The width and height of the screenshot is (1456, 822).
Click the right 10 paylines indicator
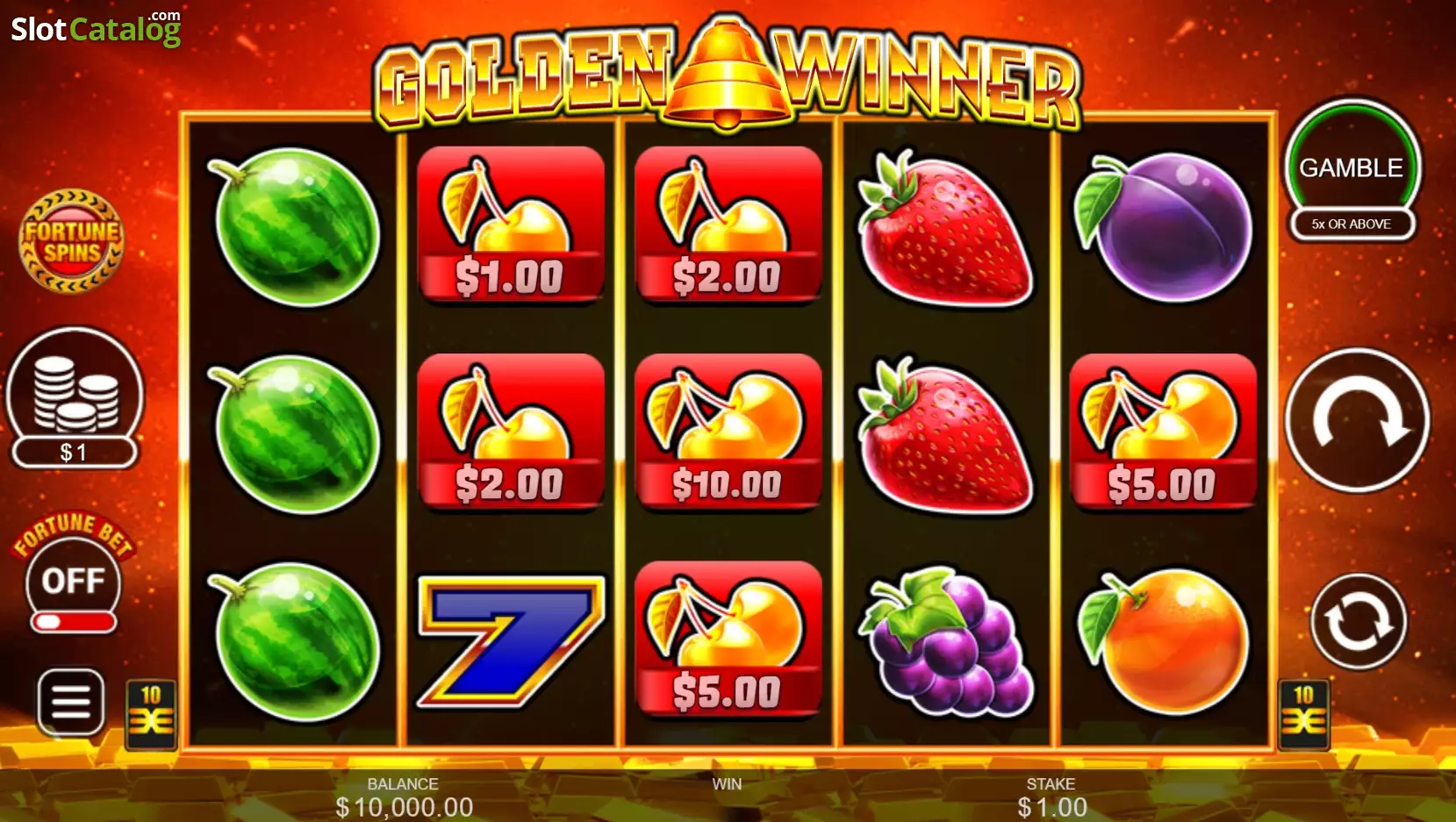pyautogui.click(x=1303, y=714)
